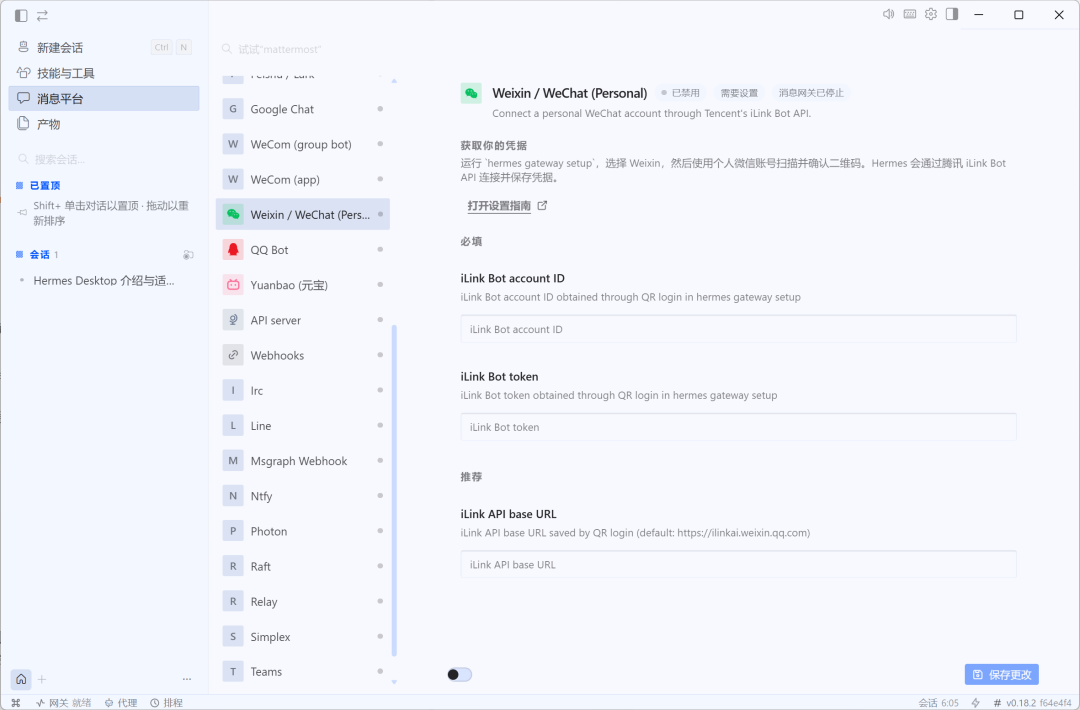This screenshot has width=1080, height=710.
Task: Click the 保存更改 button
Action: (1001, 674)
